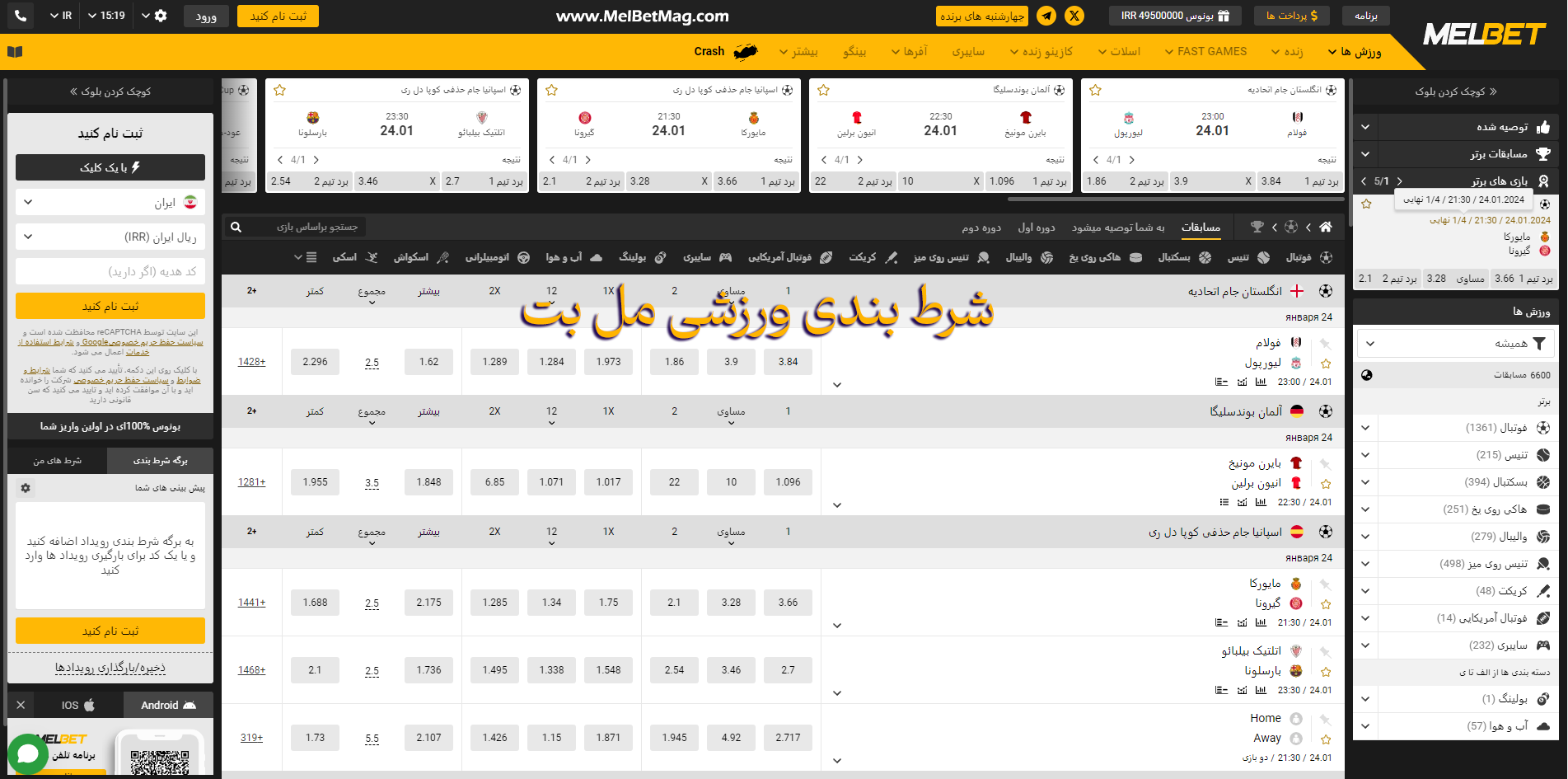
Task: Star the Fulham top card
Action: 1095,90
